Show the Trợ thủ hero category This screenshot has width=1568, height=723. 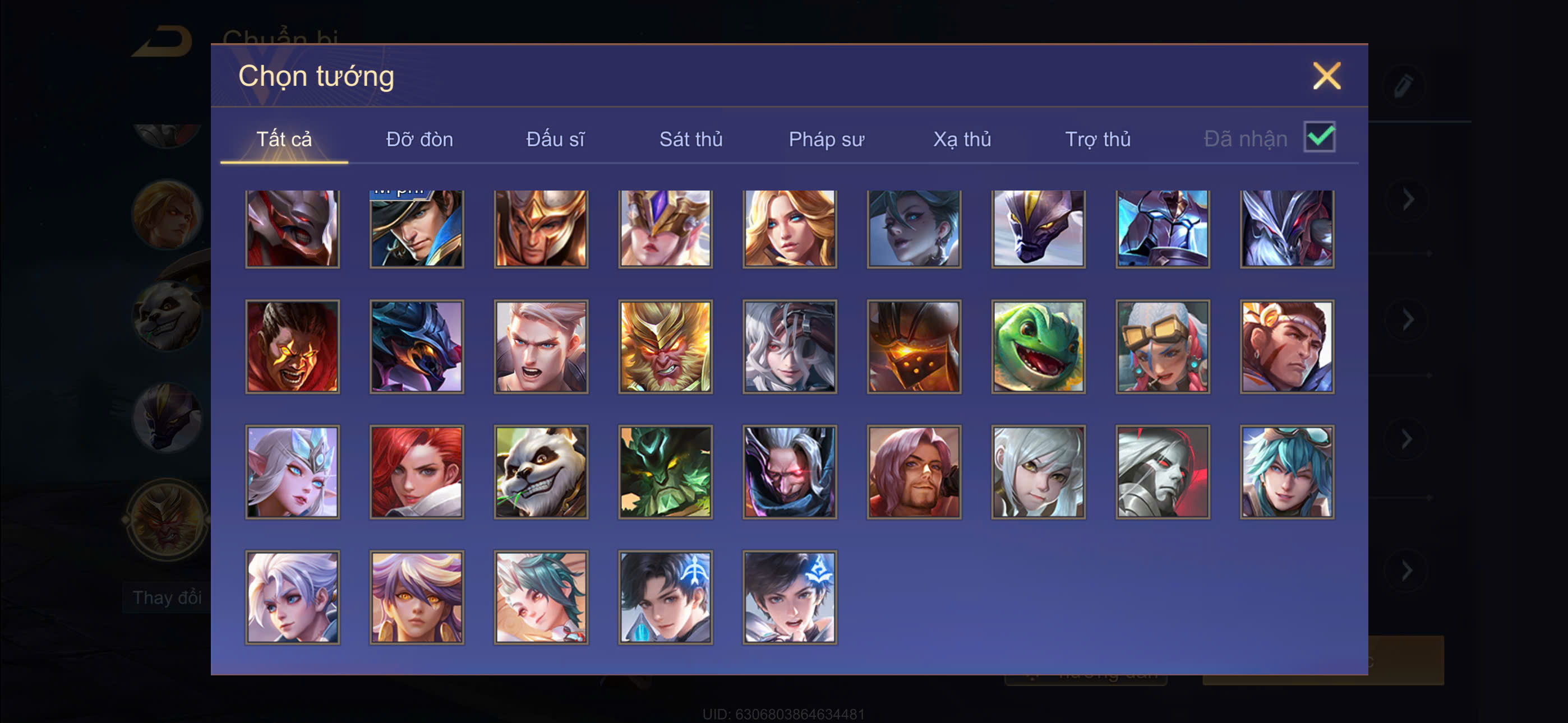tap(1097, 140)
